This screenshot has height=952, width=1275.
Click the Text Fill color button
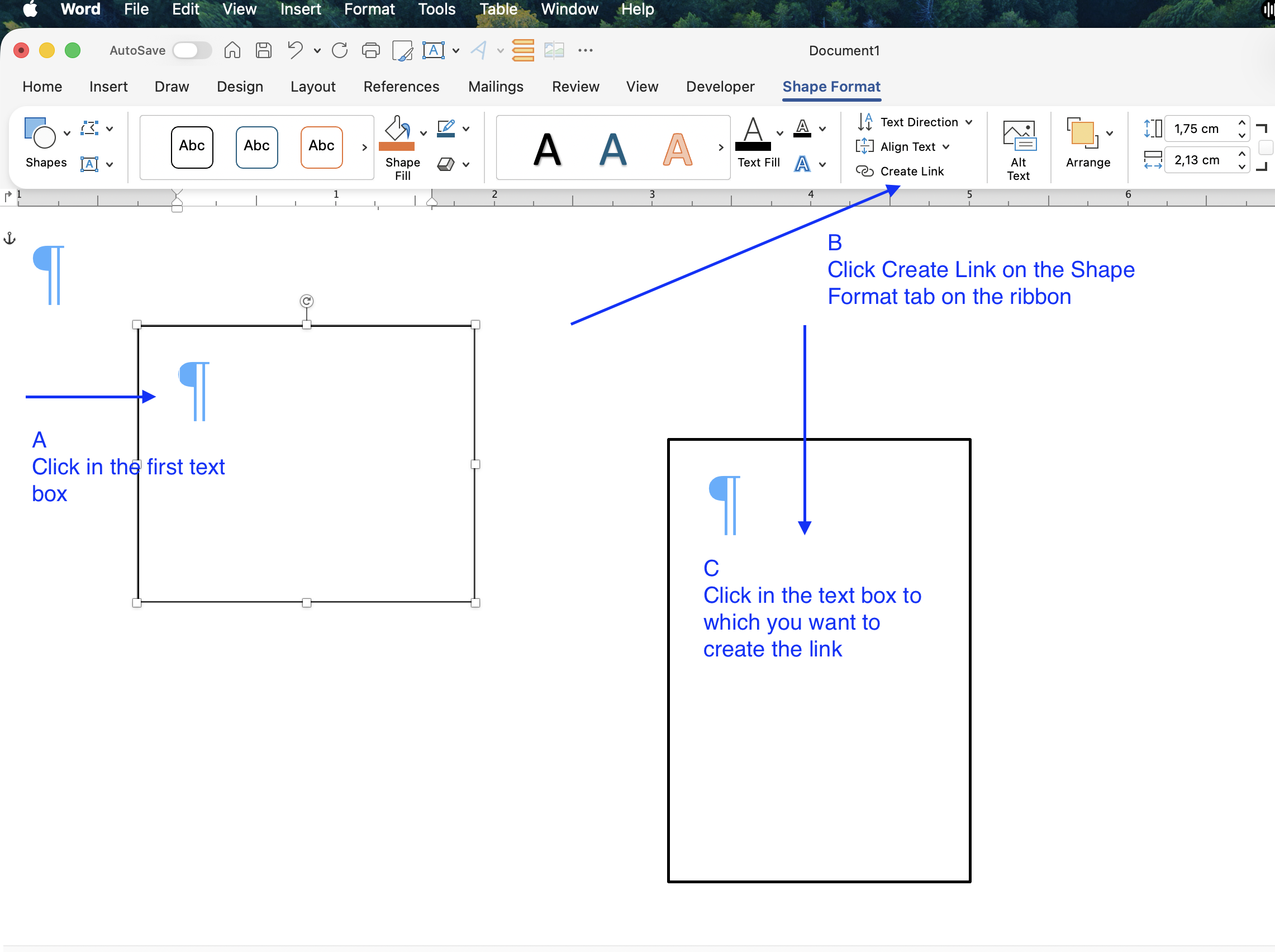[x=753, y=134]
